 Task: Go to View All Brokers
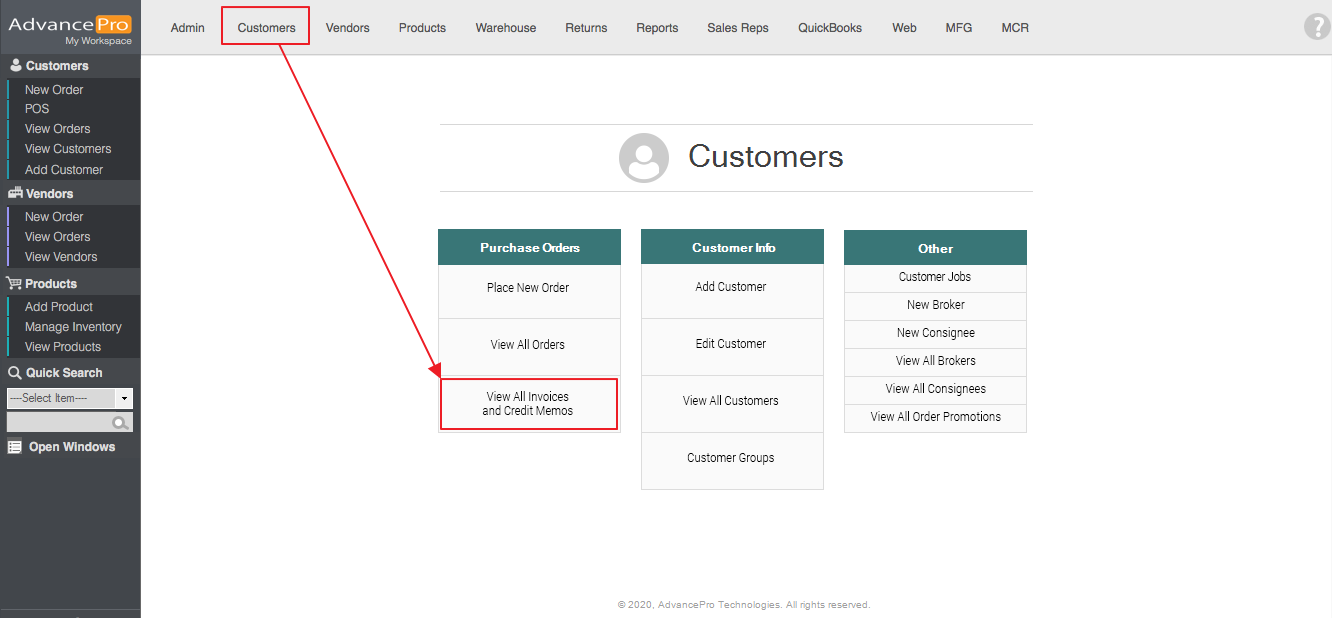click(x=935, y=361)
